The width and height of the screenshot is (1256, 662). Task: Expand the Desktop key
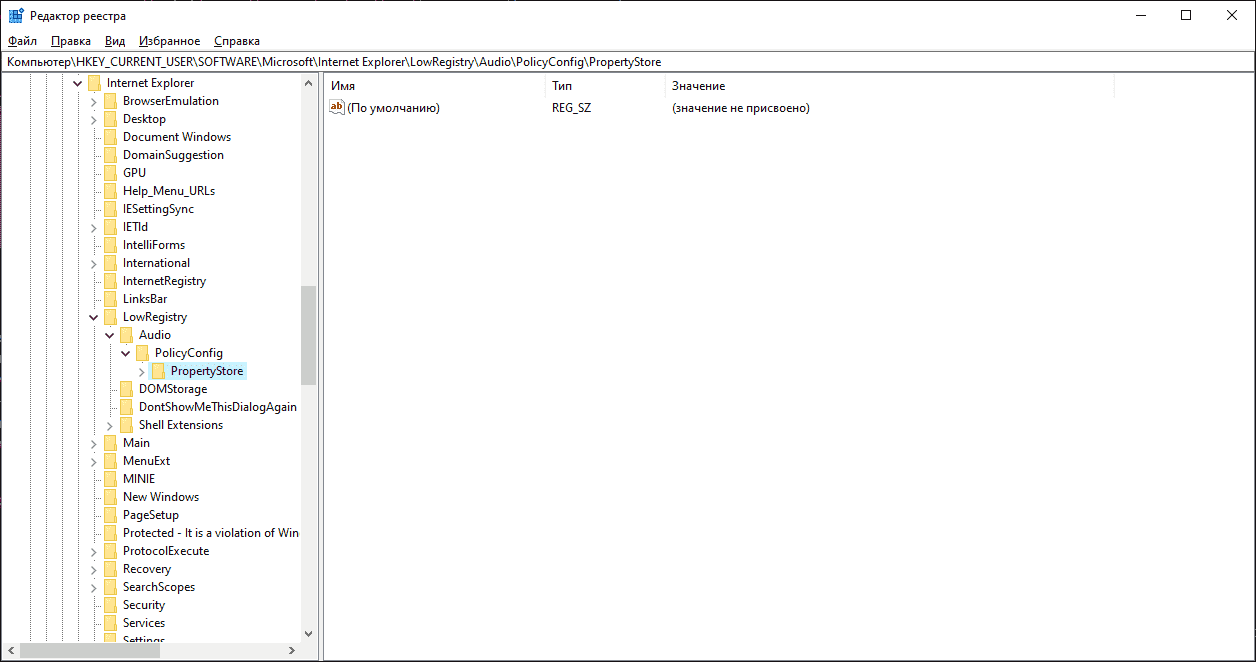pos(94,119)
